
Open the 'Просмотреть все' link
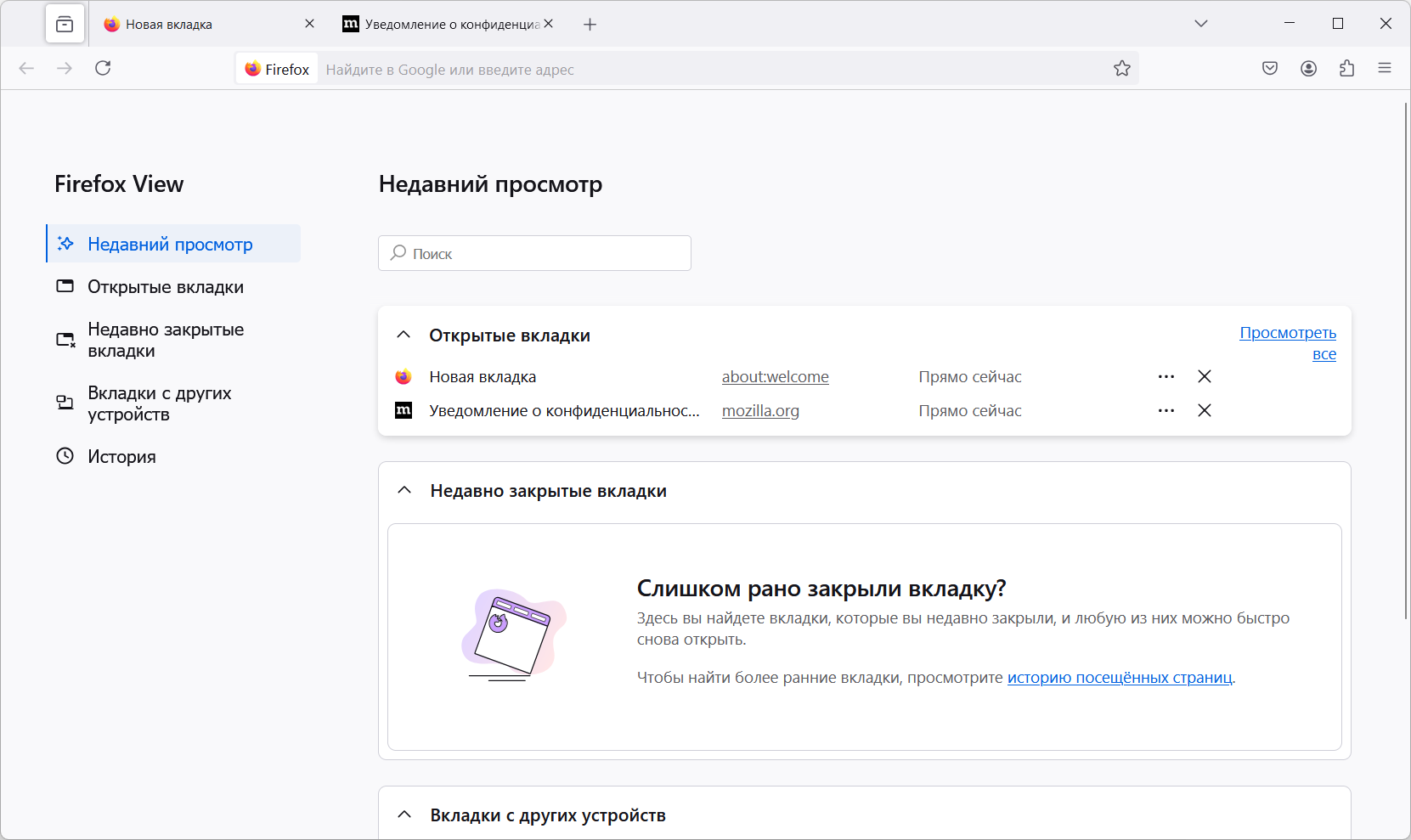(1288, 343)
